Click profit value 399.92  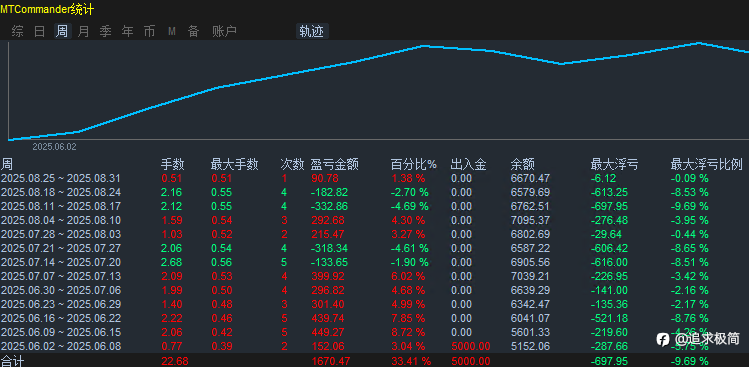point(328,276)
